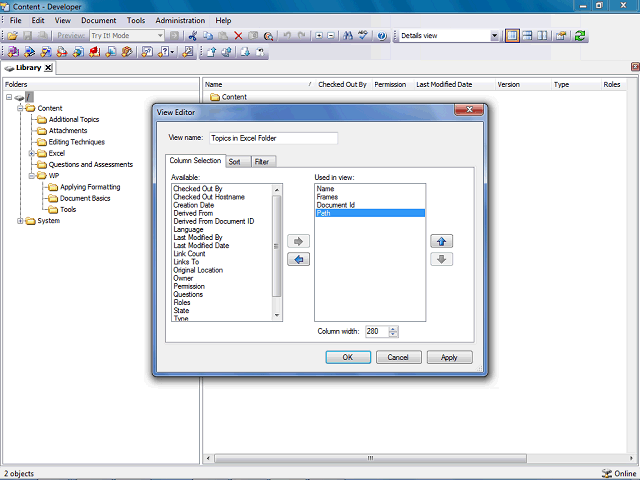The image size is (640, 480).
Task: Click the purple new module icon
Action: 13,52
